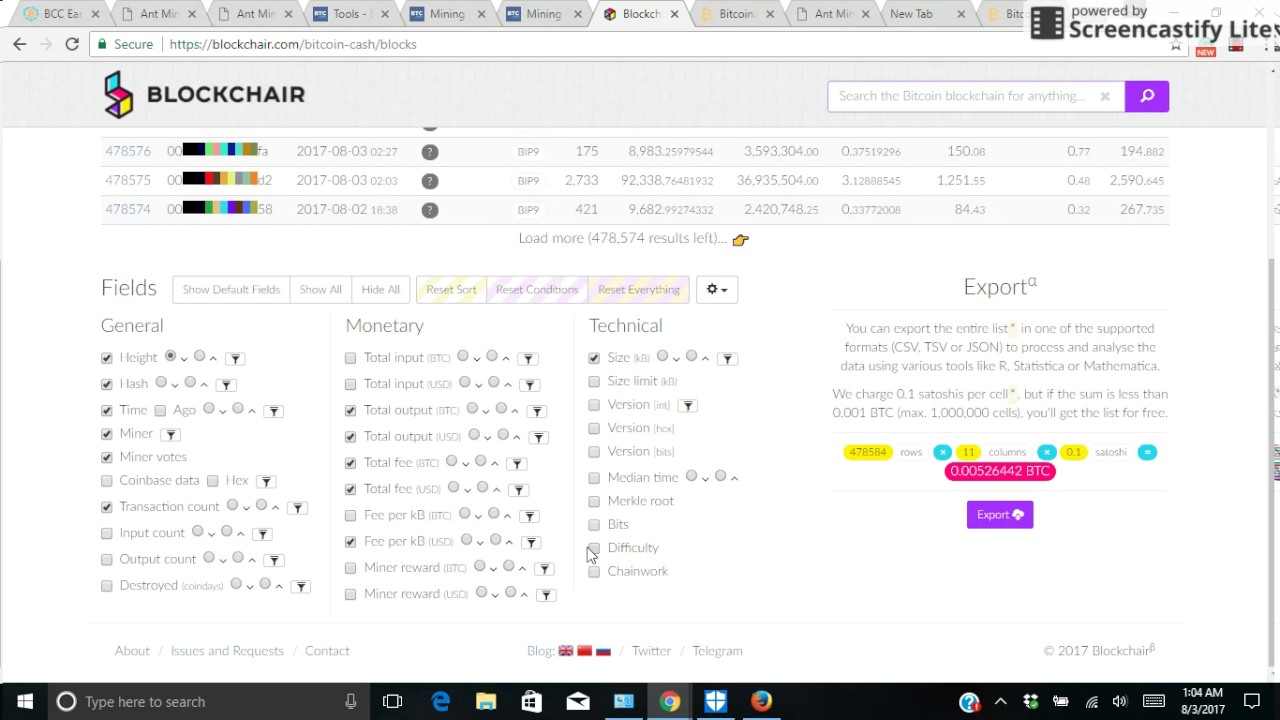Image resolution: width=1280 pixels, height=720 pixels.
Task: Switch to the Tools browser tab
Action: (349, 14)
